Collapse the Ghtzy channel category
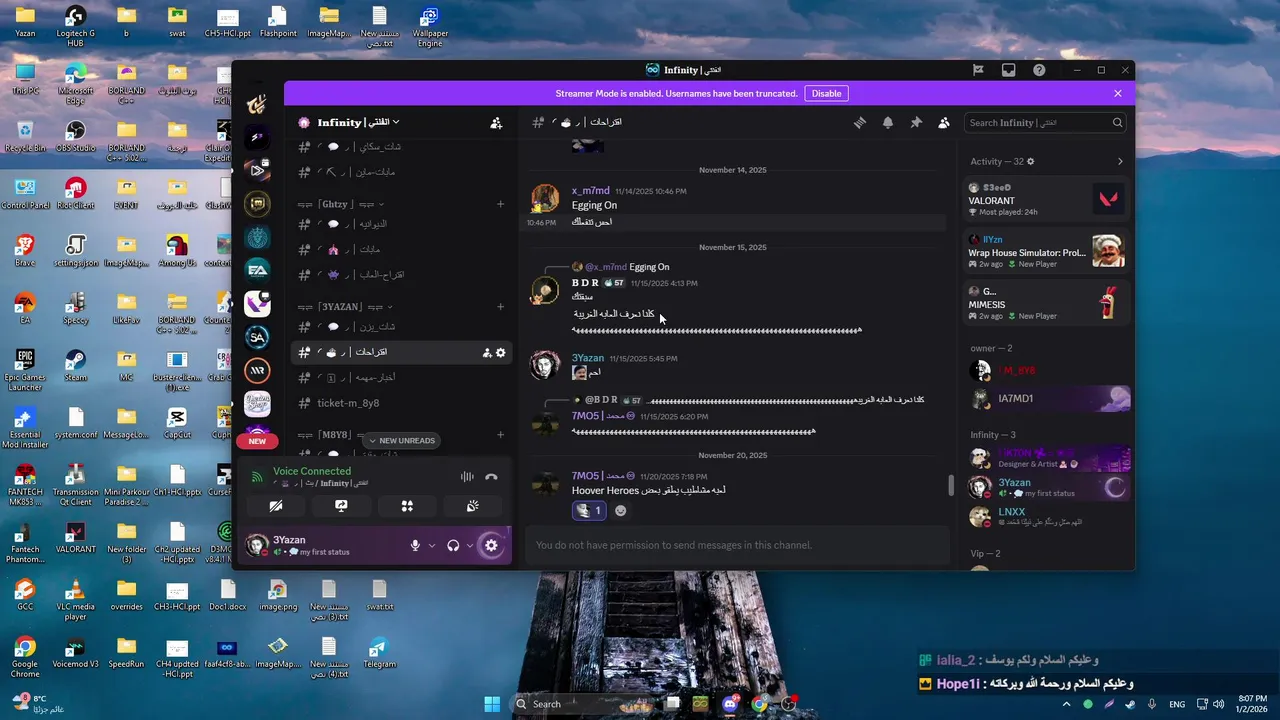Viewport: 1280px width, 720px height. pyautogui.click(x=342, y=204)
